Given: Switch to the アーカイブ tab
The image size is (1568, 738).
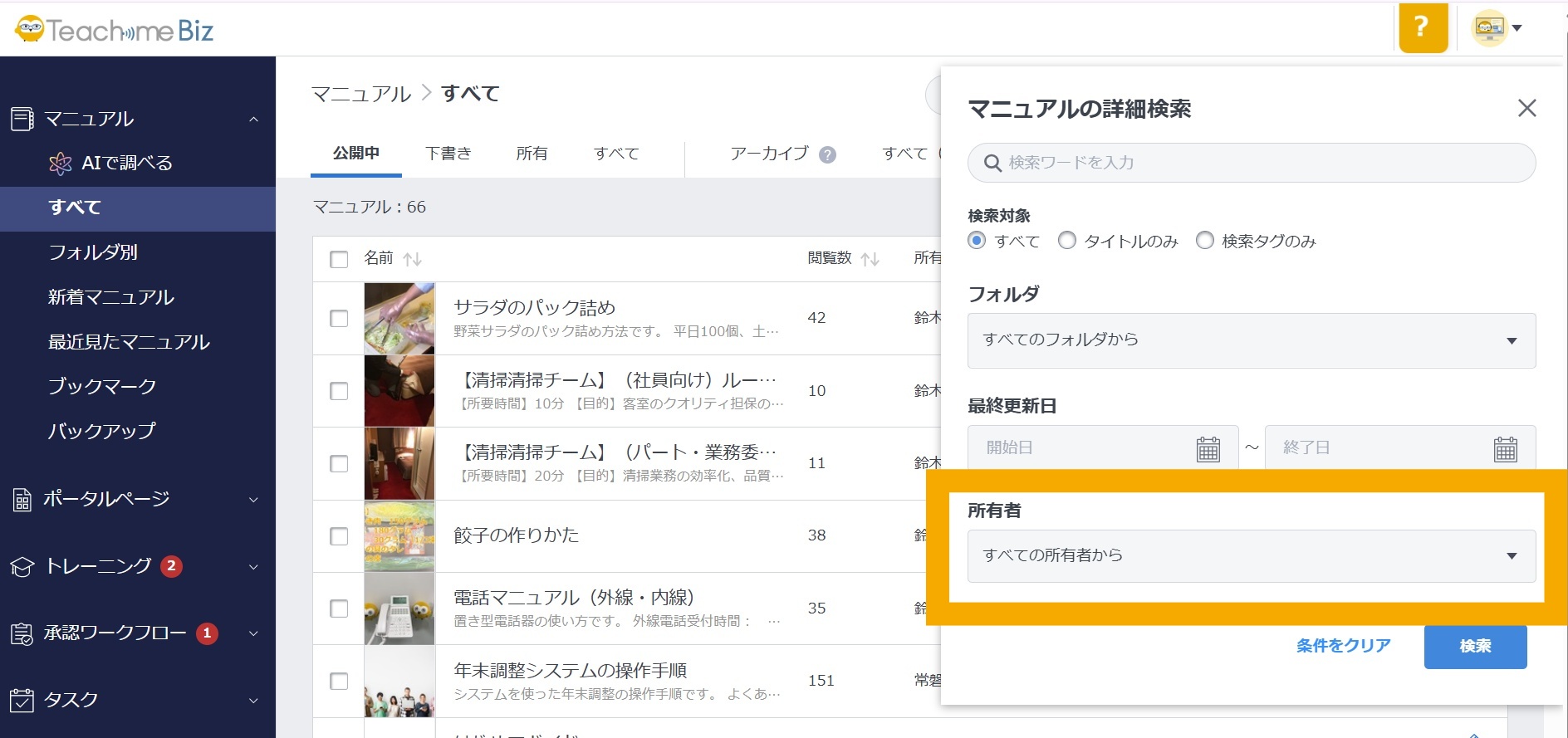Looking at the screenshot, I should click(769, 154).
